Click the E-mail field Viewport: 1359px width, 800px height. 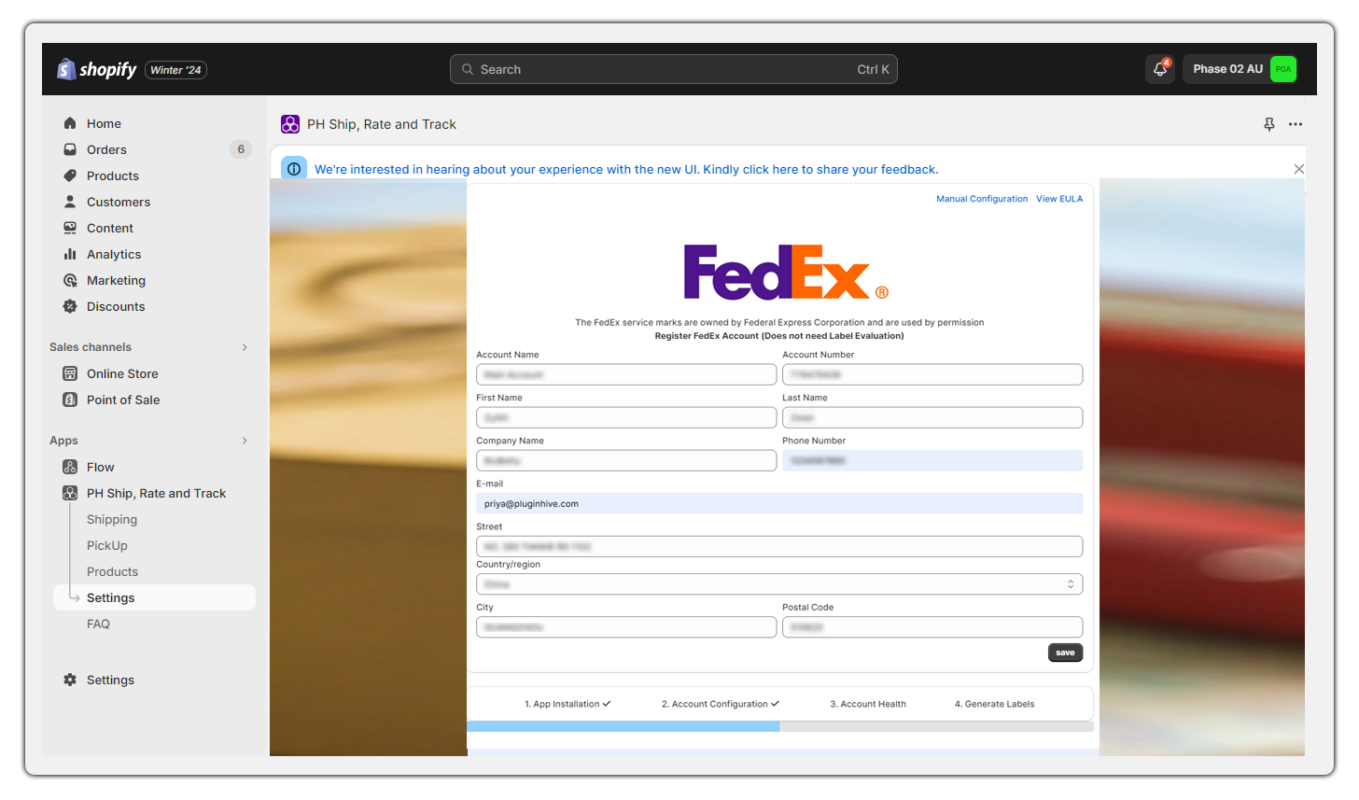779,503
